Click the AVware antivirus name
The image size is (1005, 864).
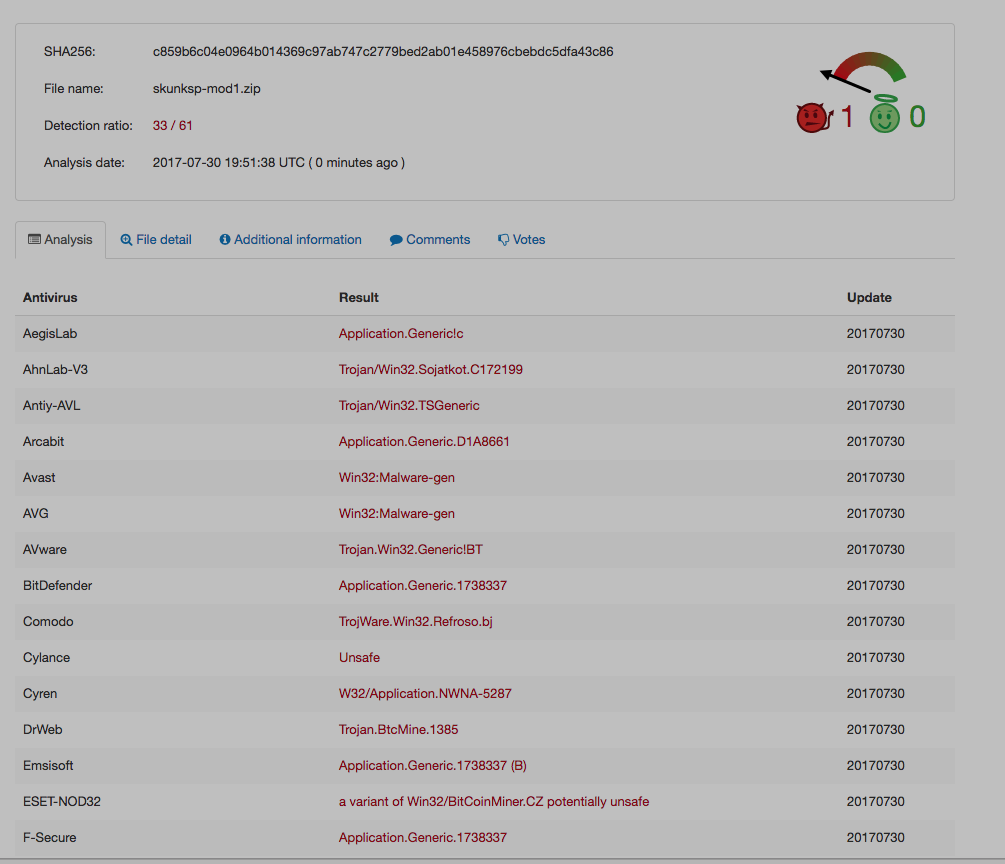pos(45,549)
